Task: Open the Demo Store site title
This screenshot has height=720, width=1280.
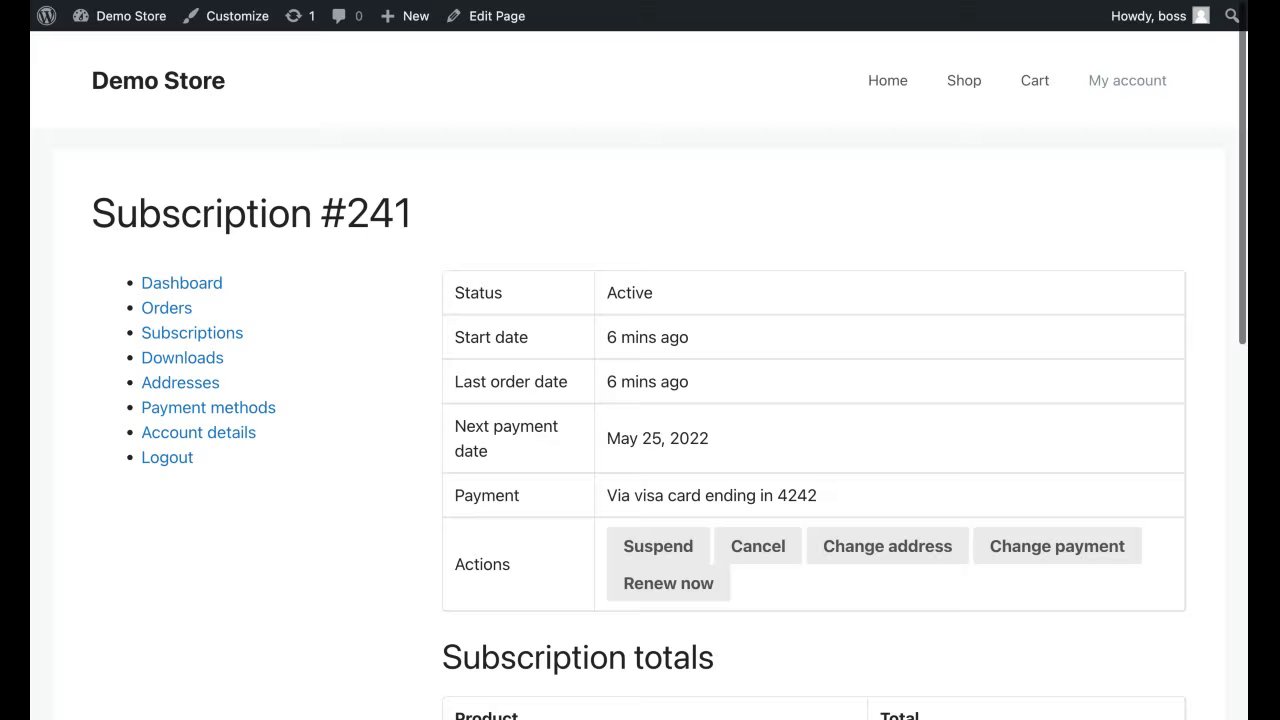Action: point(158,80)
